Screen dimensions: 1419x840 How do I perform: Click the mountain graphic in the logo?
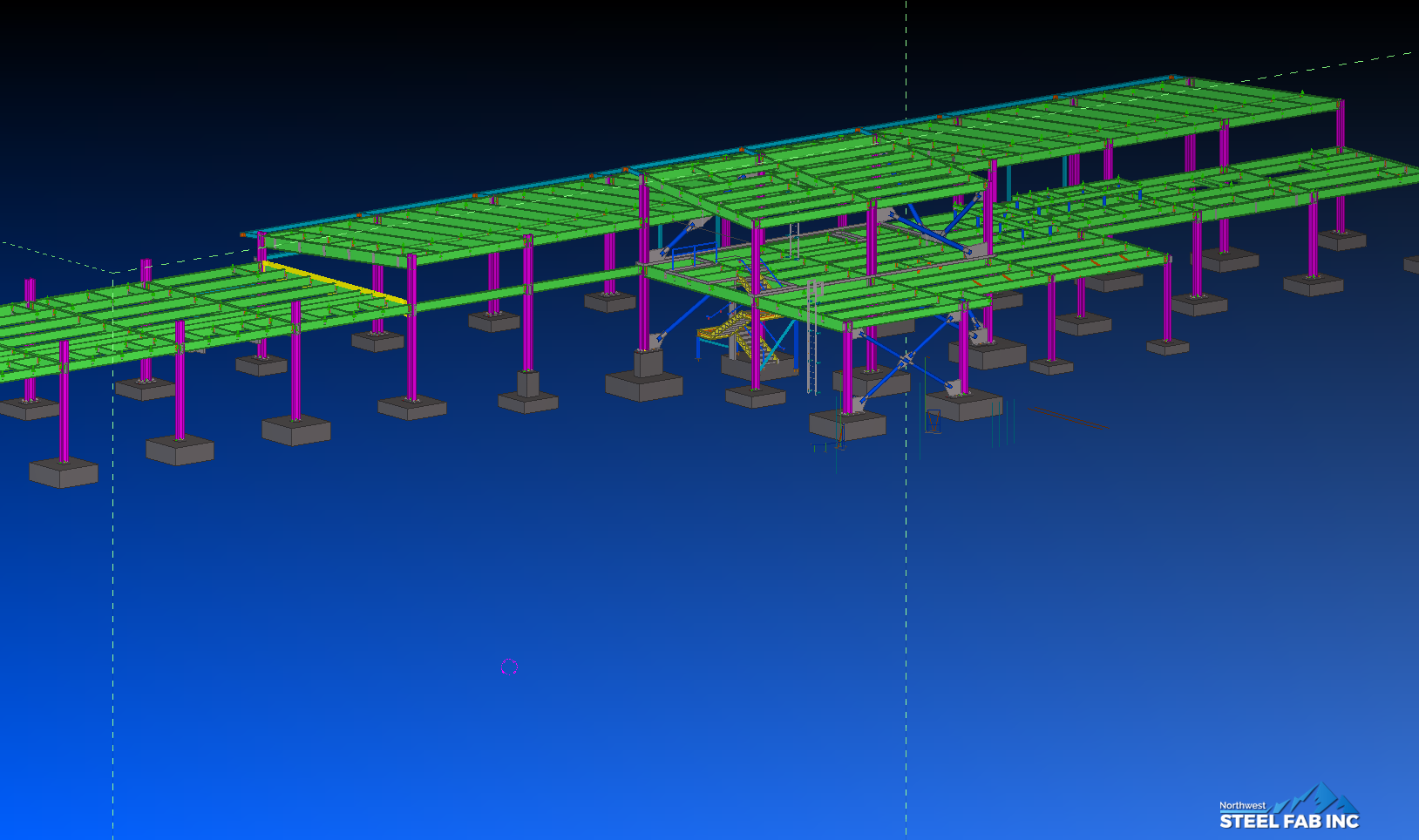pos(1321,798)
